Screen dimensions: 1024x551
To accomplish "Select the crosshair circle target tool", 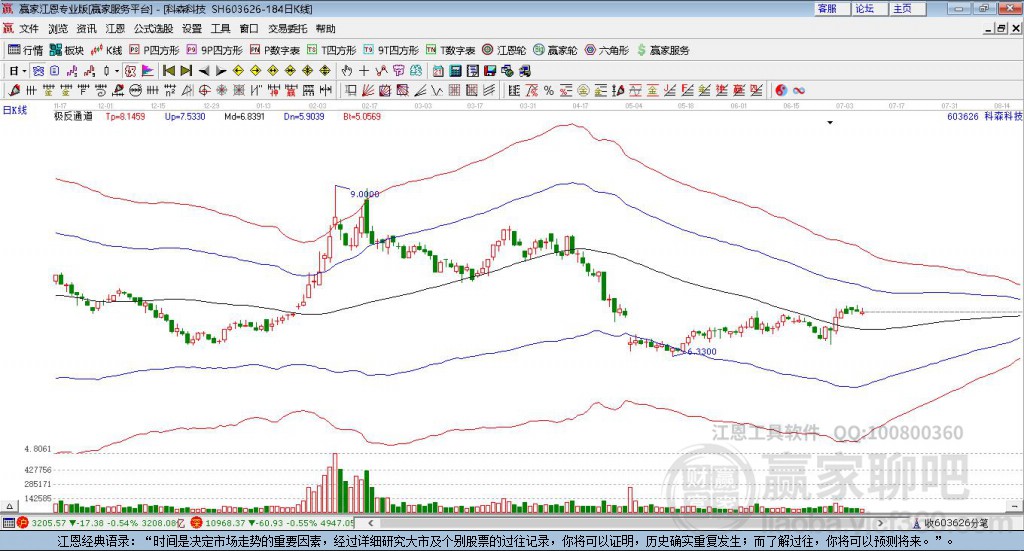I will [x=204, y=90].
